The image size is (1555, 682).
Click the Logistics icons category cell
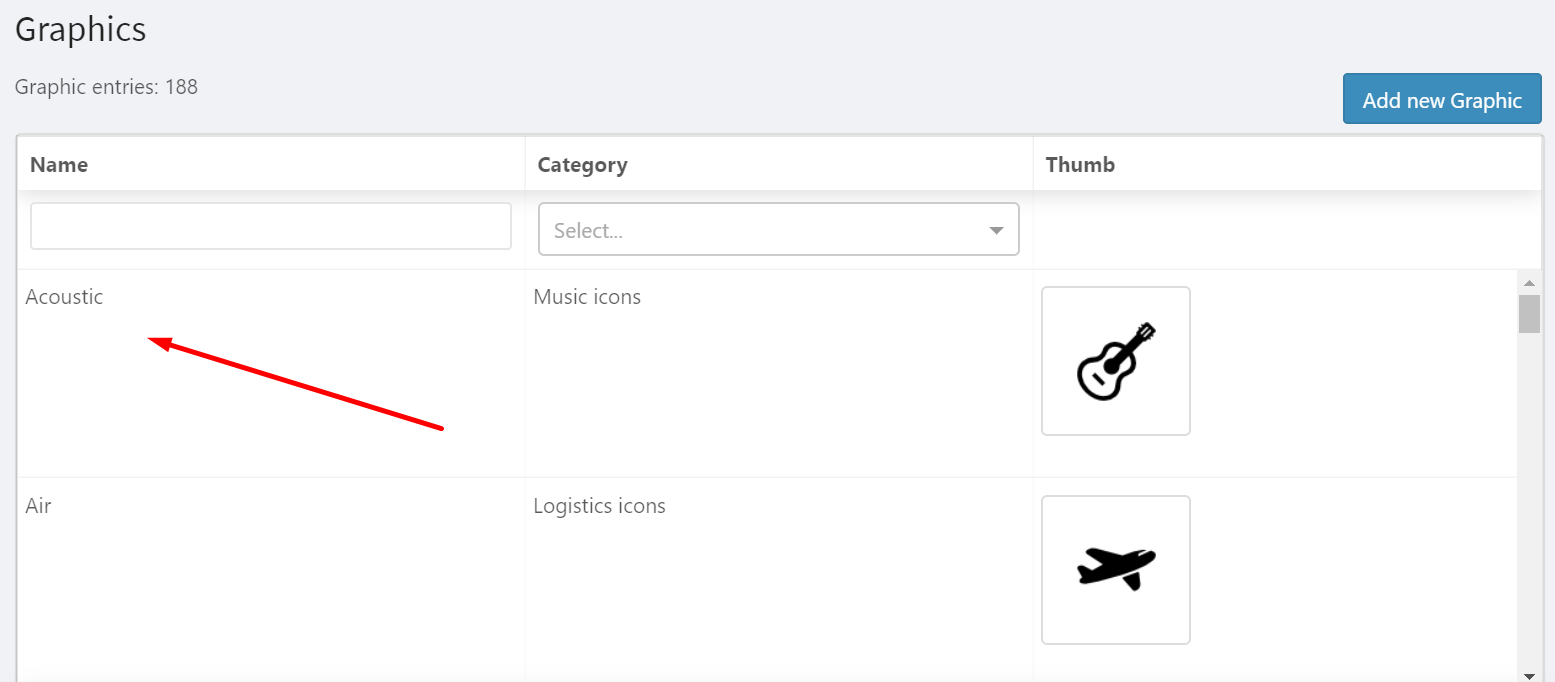(x=599, y=505)
